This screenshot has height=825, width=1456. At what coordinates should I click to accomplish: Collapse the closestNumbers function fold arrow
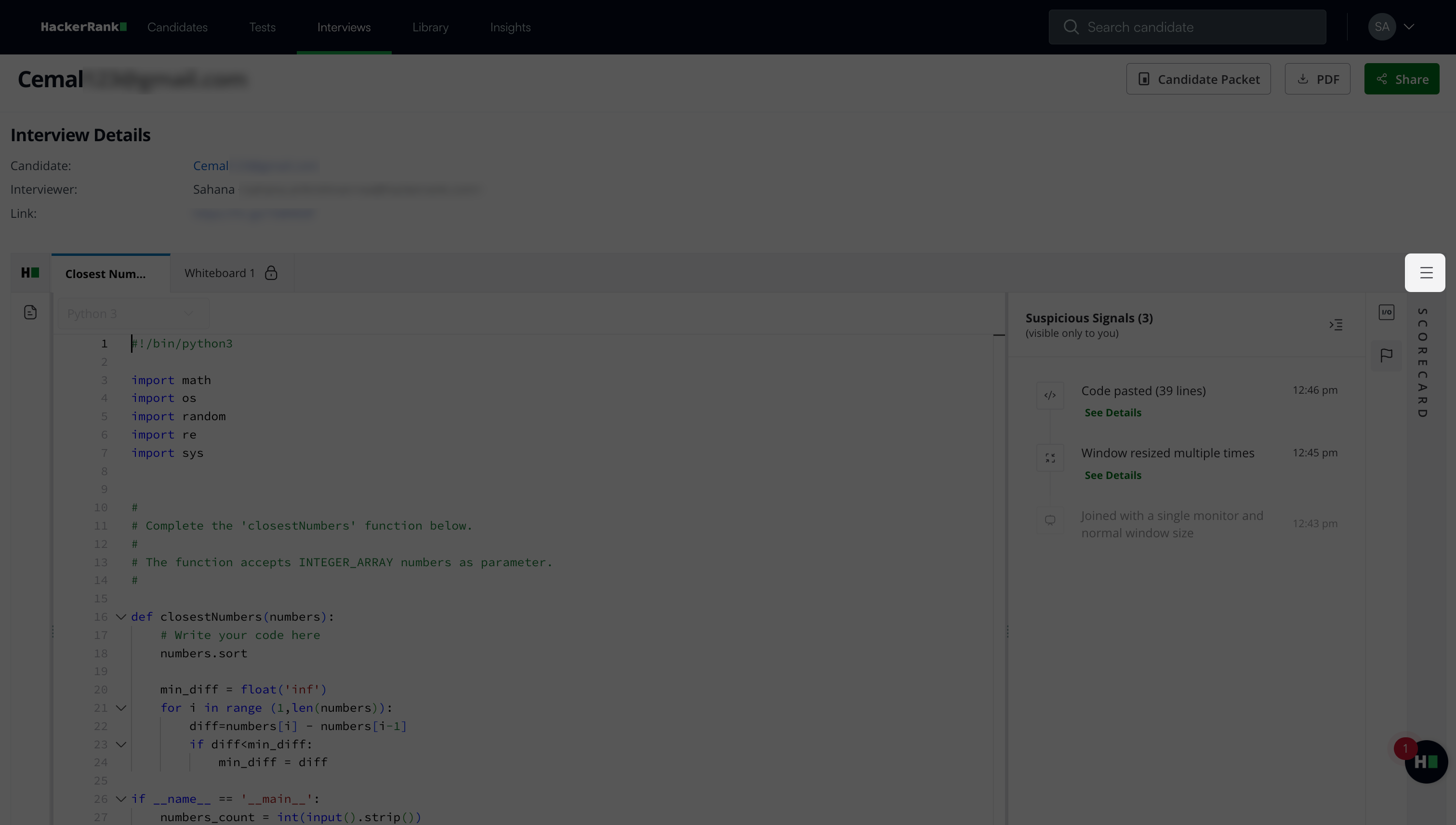[120, 616]
